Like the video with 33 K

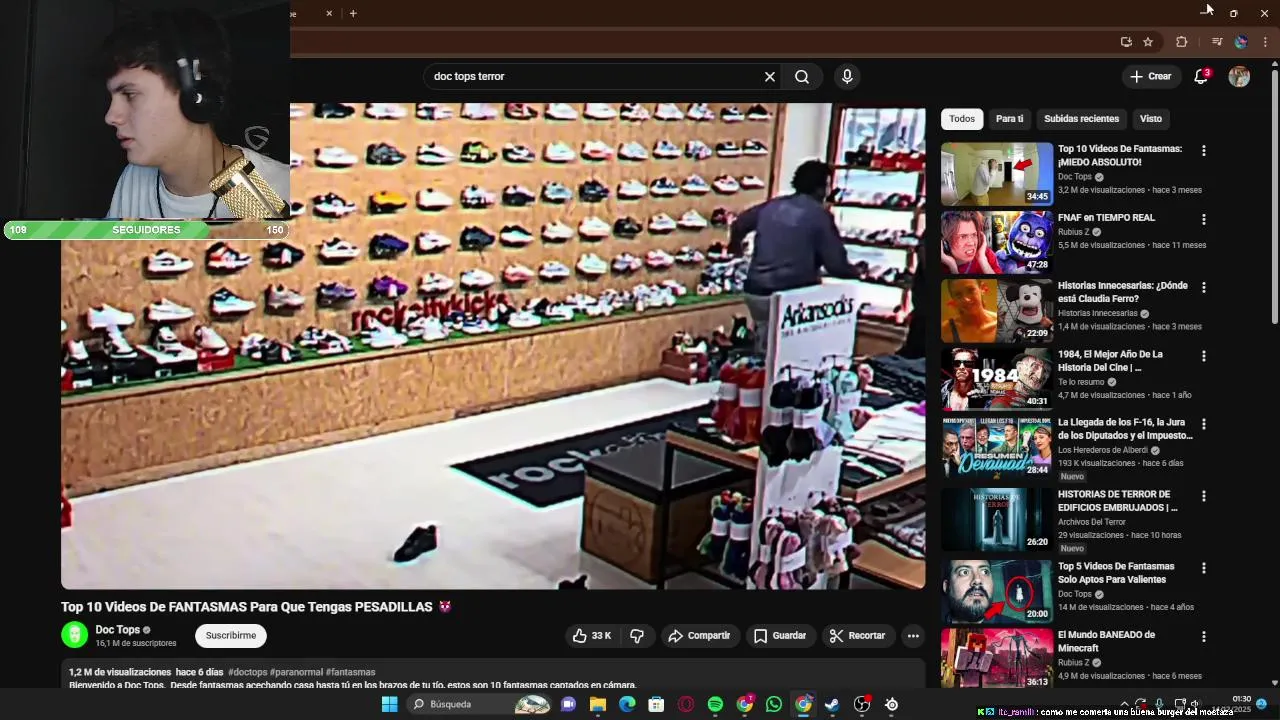click(591, 636)
